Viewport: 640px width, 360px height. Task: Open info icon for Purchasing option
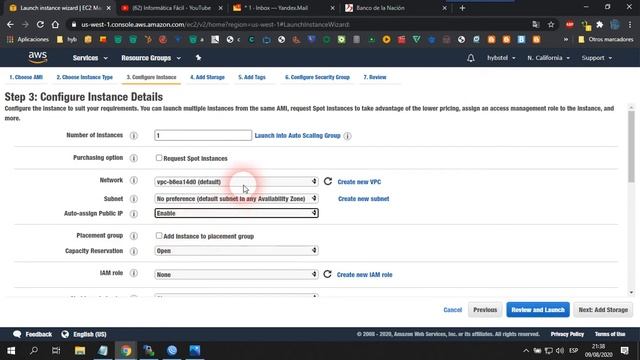[x=133, y=158]
